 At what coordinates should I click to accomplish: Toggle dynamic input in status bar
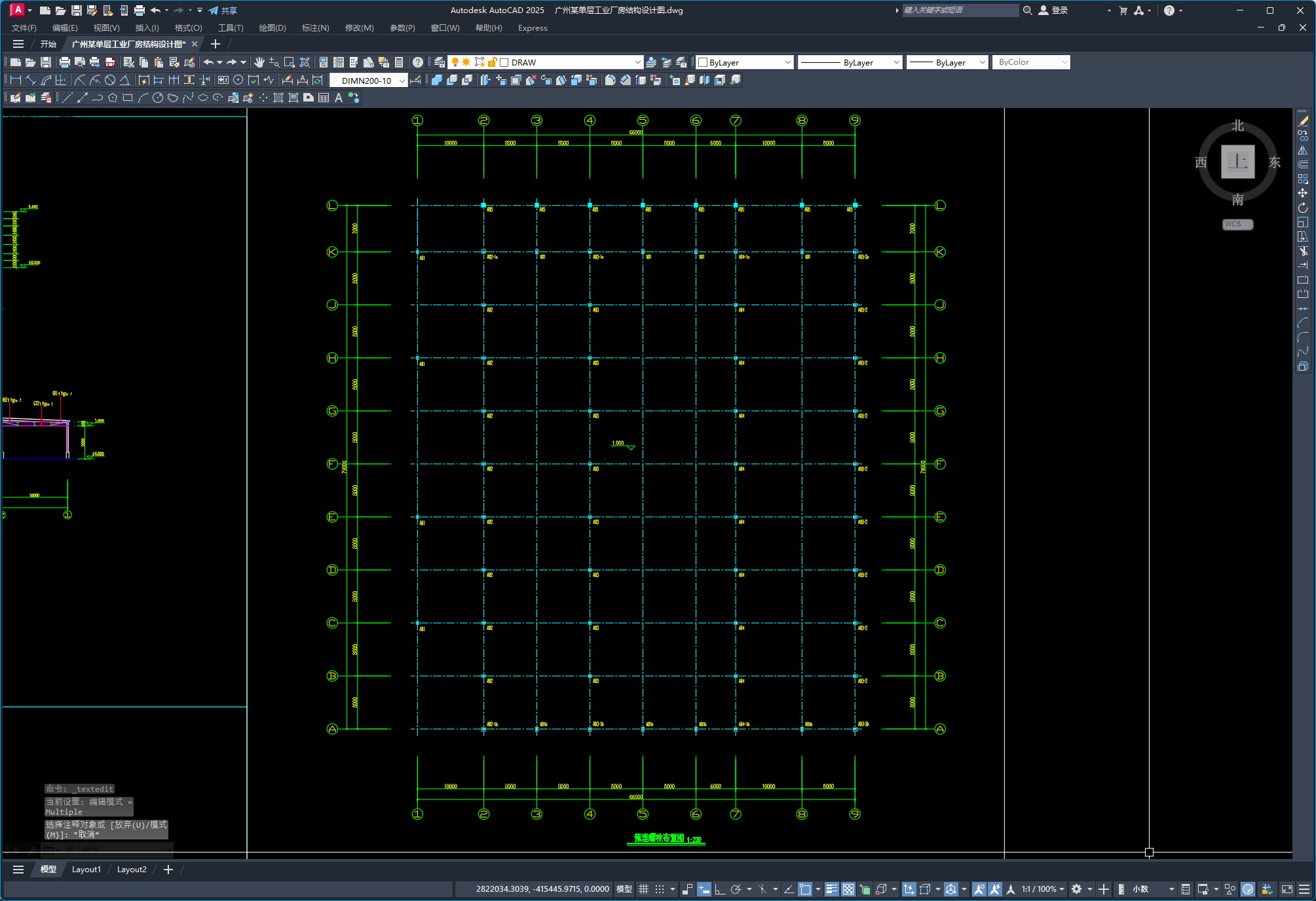tap(704, 889)
